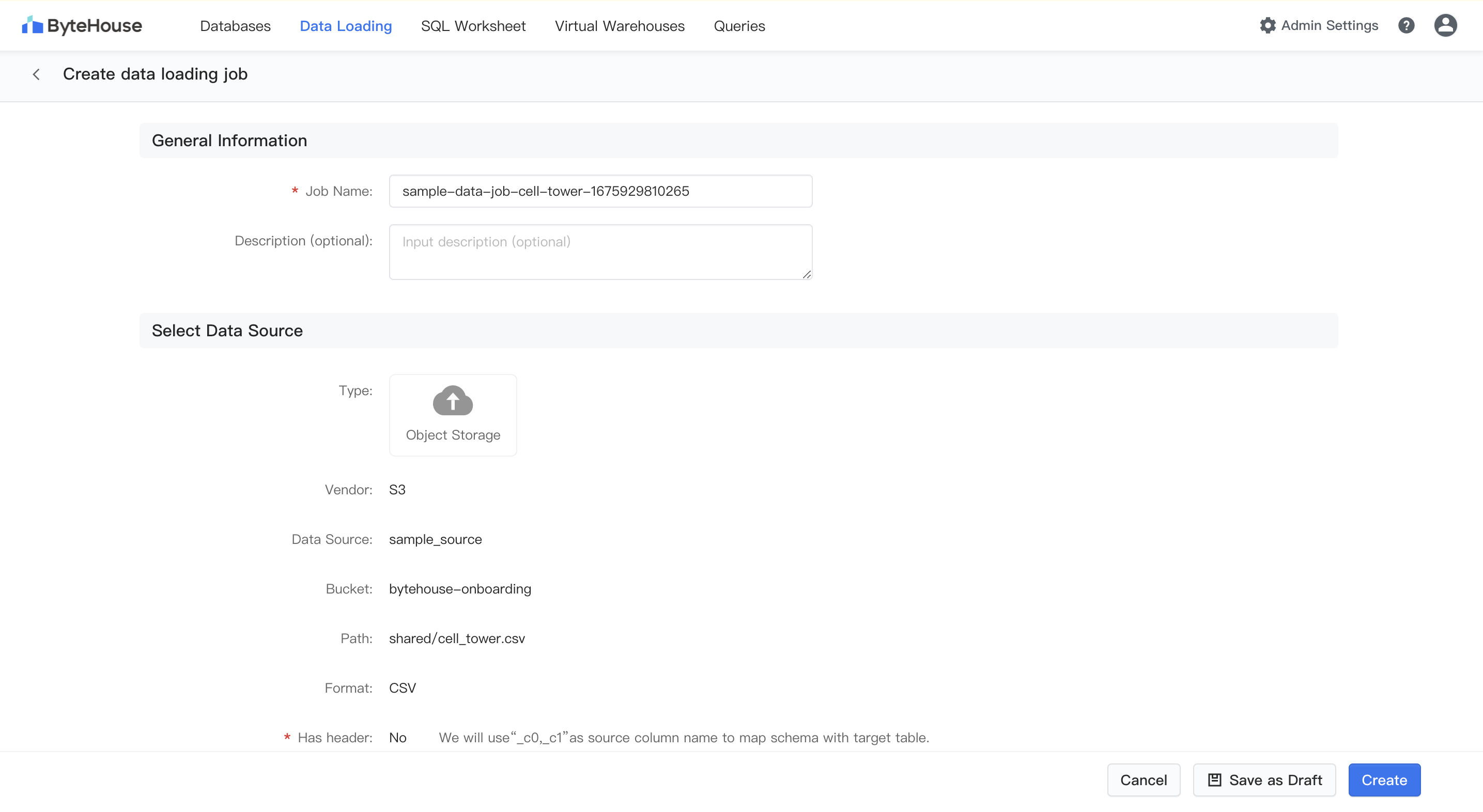Screen dimensions: 1483x812
Task: Click Save as Draft button
Action: pyautogui.click(x=1264, y=780)
